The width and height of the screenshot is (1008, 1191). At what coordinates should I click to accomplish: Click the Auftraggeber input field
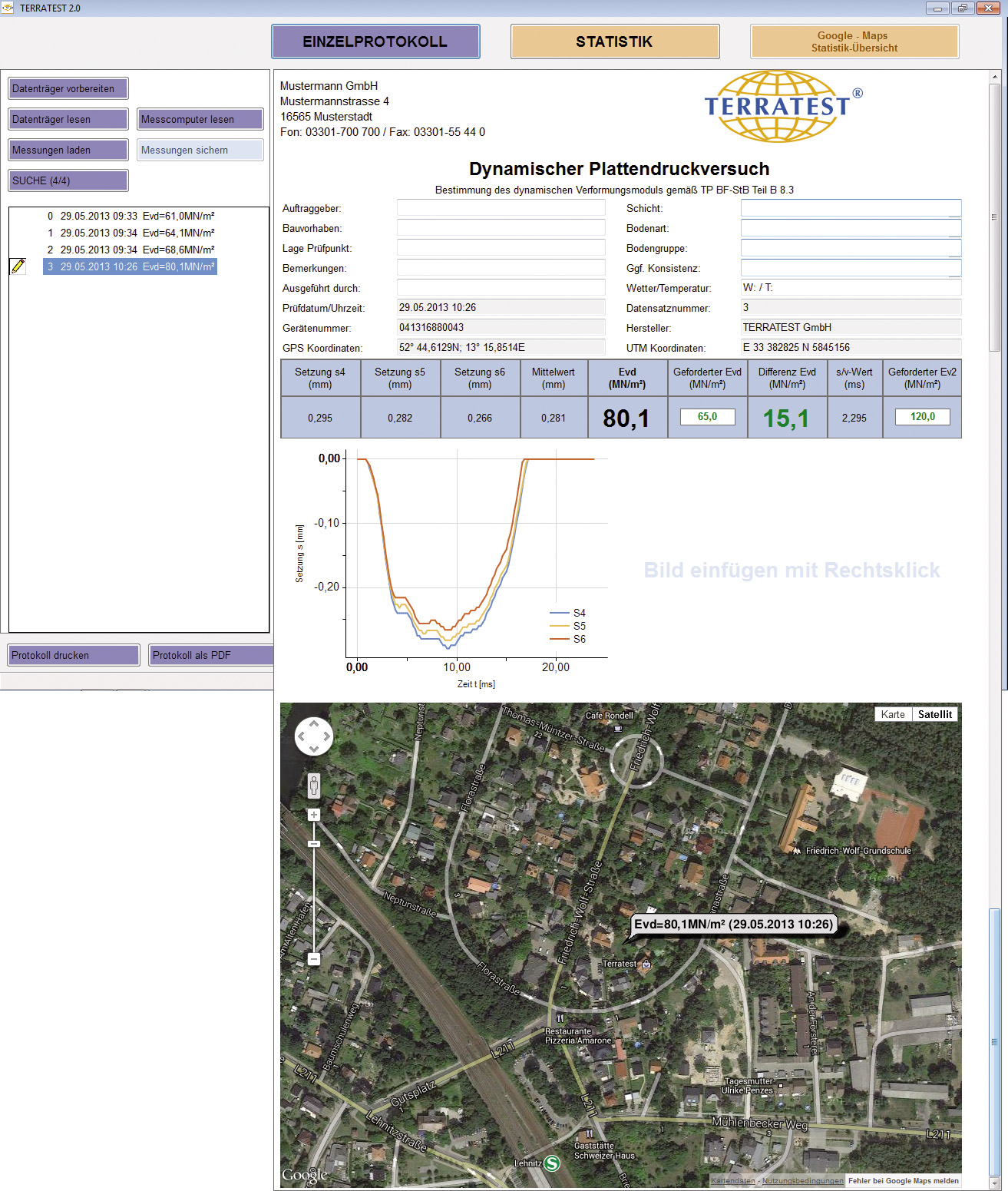501,208
